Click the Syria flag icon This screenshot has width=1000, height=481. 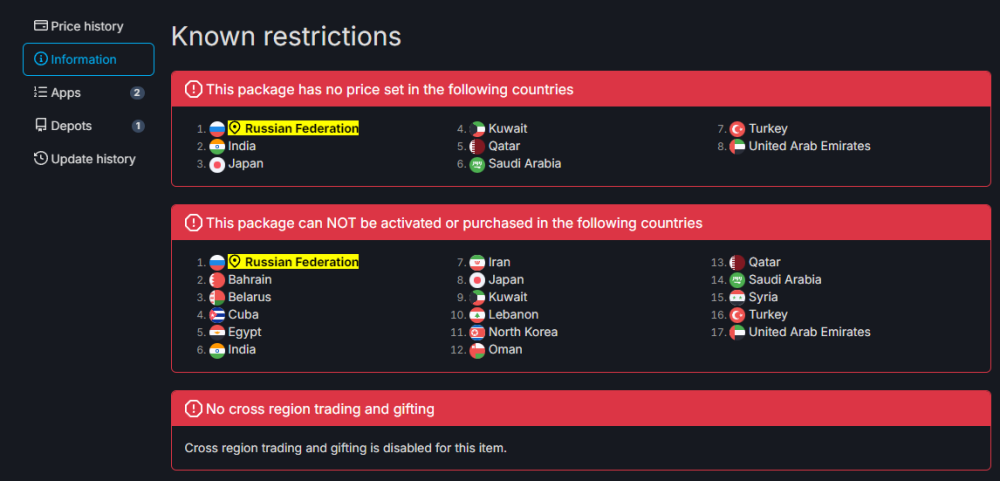[737, 297]
